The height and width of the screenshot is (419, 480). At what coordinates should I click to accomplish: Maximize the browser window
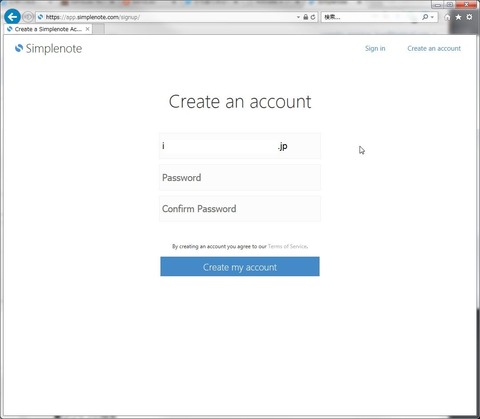[450, 5]
